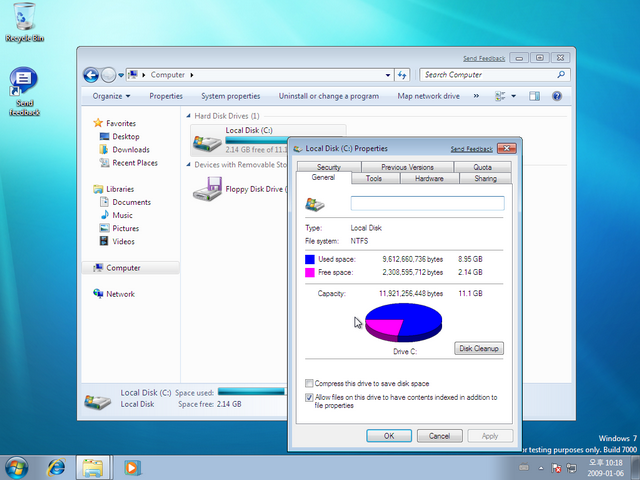Toggle Allow files indexed checkbox
The width and height of the screenshot is (640, 480).
click(309, 397)
